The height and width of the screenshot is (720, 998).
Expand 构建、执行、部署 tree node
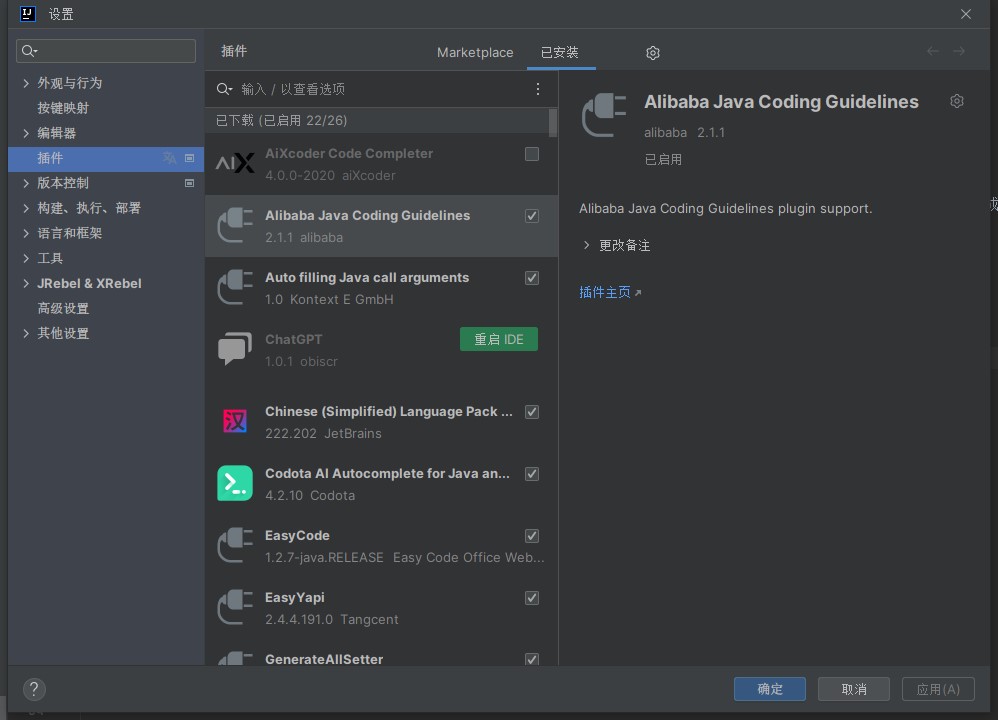coord(25,208)
